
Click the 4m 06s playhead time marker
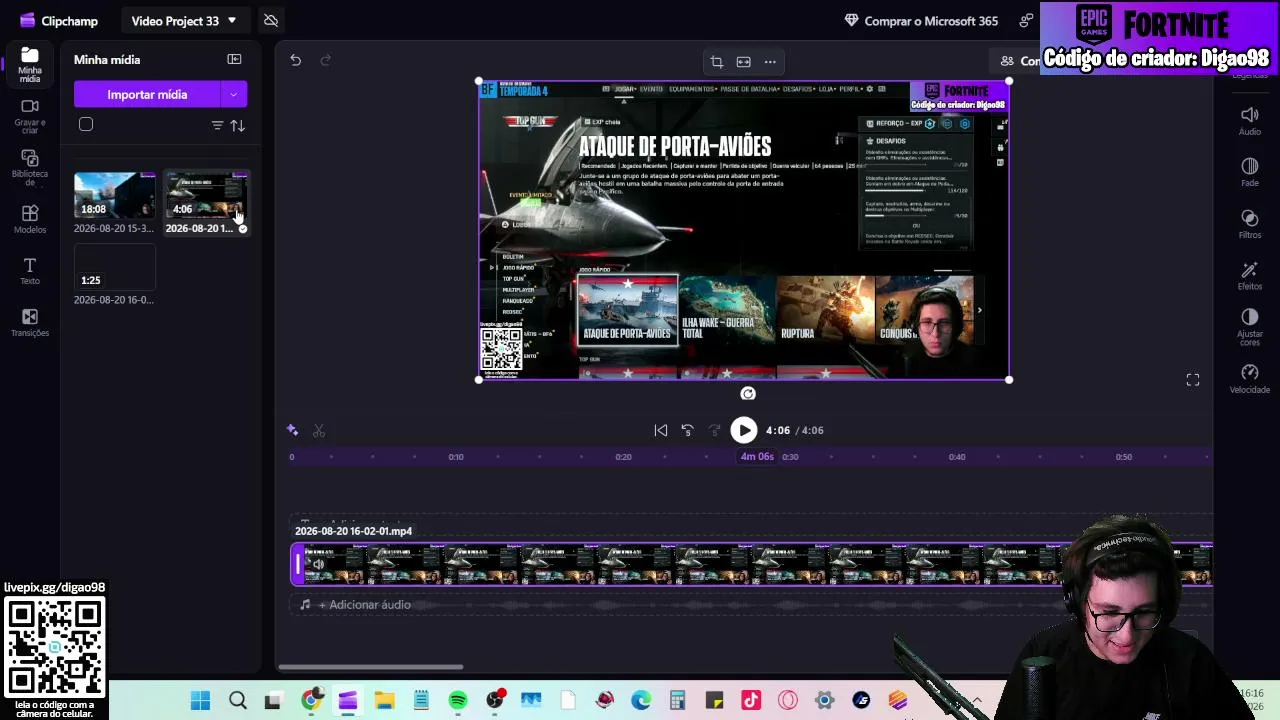tap(757, 457)
